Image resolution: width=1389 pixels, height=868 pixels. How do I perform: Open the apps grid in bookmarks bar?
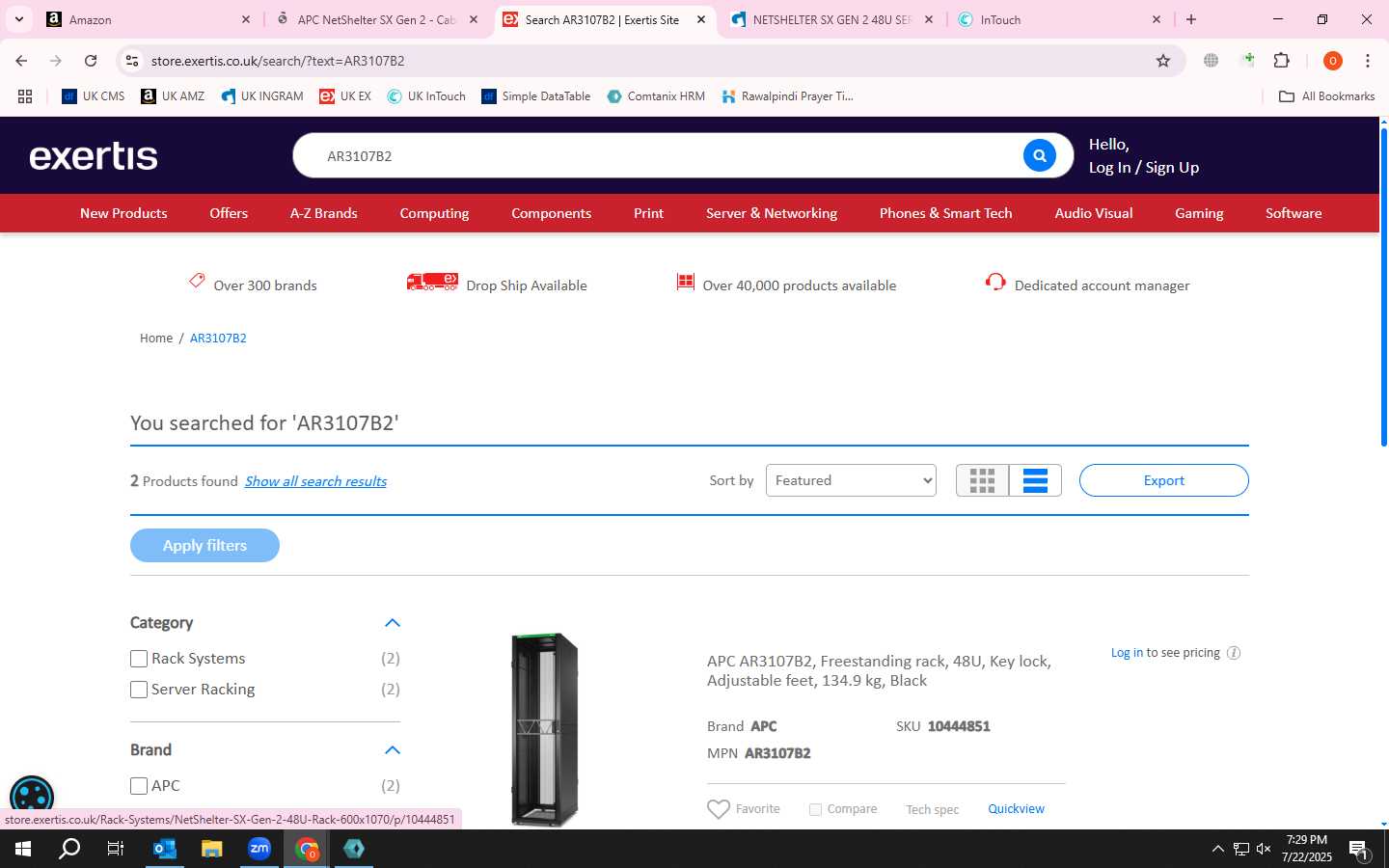coord(25,96)
